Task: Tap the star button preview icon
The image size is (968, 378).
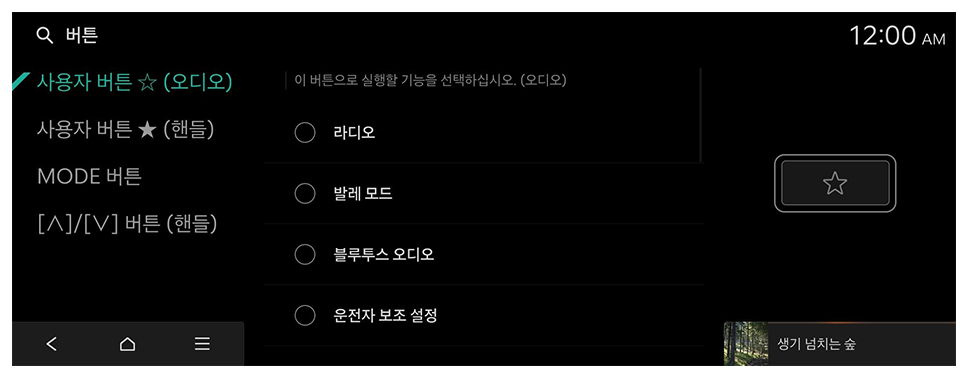Action: pyautogui.click(x=835, y=183)
